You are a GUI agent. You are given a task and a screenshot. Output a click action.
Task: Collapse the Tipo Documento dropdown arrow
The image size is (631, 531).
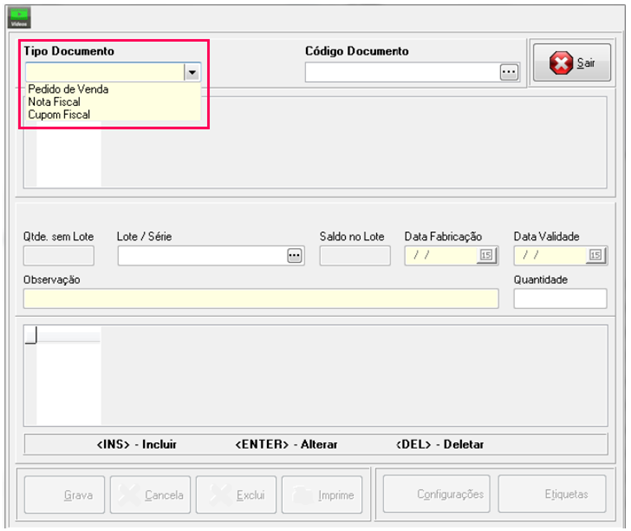pyautogui.click(x=191, y=72)
